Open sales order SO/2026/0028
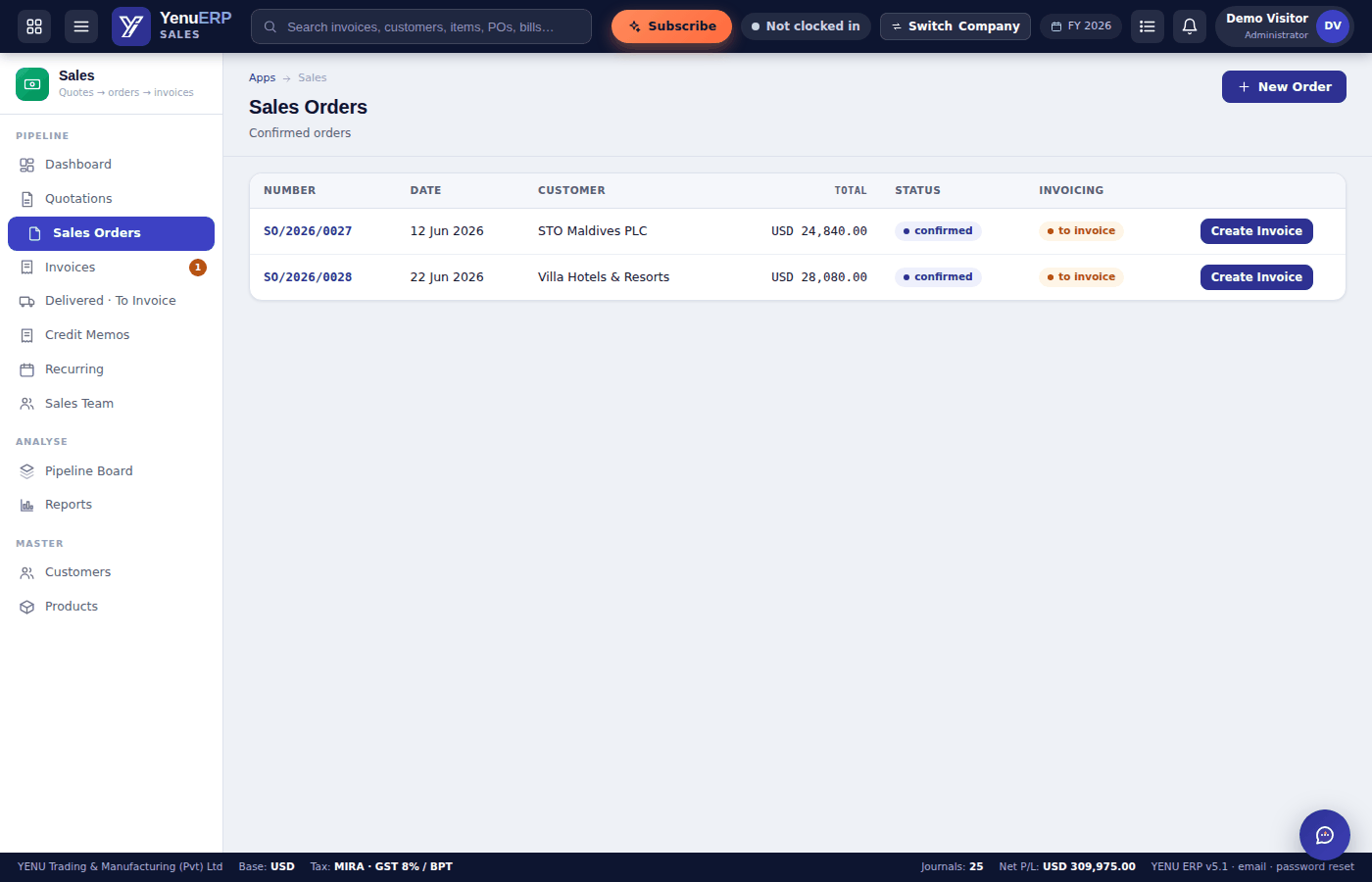 click(x=308, y=277)
